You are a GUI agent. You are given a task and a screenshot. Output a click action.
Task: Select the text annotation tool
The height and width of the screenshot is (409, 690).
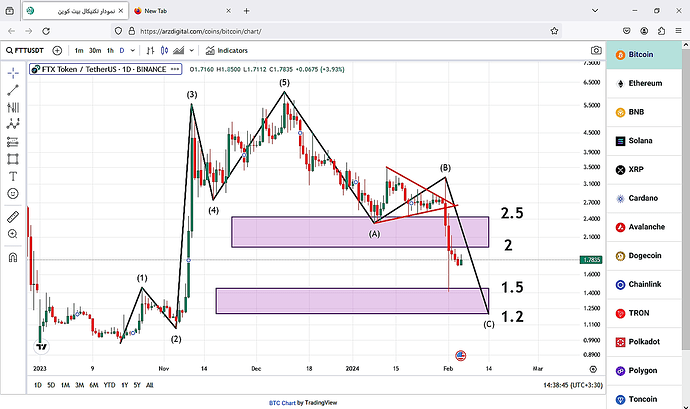click(13, 176)
